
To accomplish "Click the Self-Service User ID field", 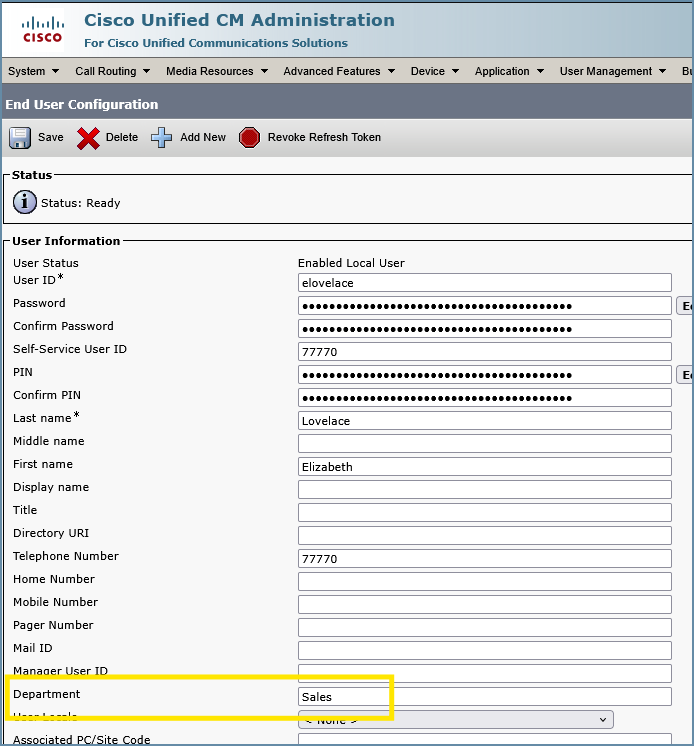I will click(x=485, y=352).
